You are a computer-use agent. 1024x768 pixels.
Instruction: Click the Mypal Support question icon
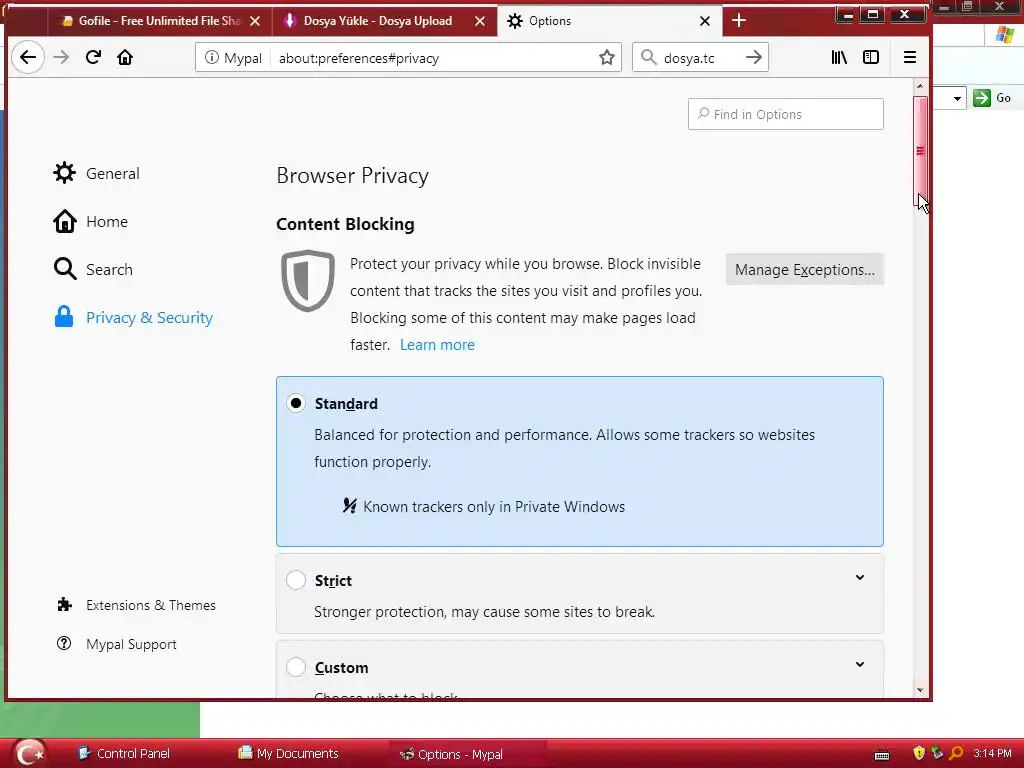64,643
